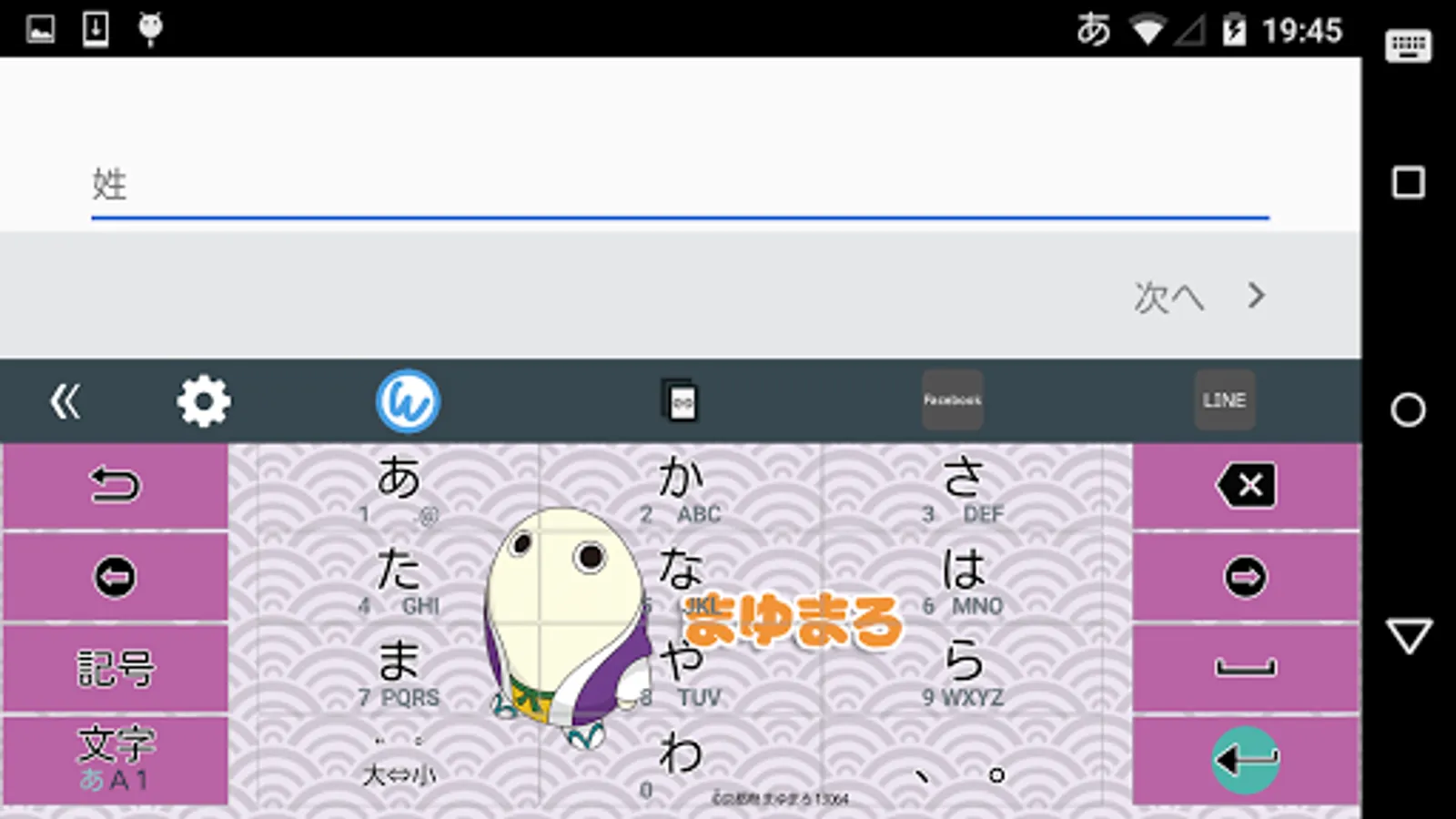Tap the Android back triangle button
This screenshot has width=1456, height=819.
1409,636
